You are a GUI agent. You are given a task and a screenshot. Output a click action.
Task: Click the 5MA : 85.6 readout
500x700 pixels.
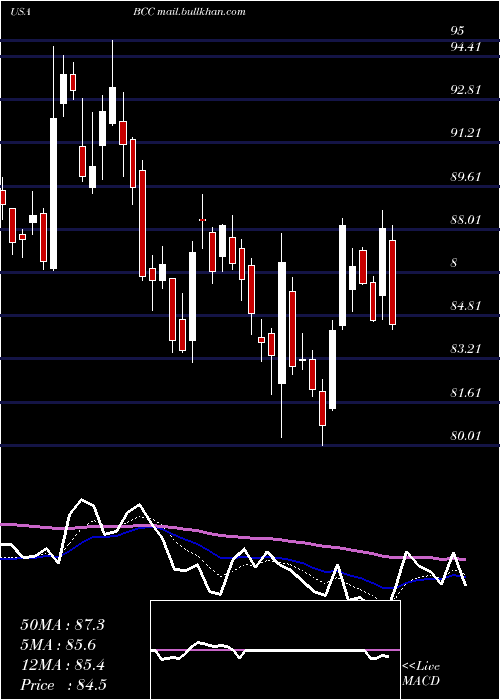(x=58, y=644)
